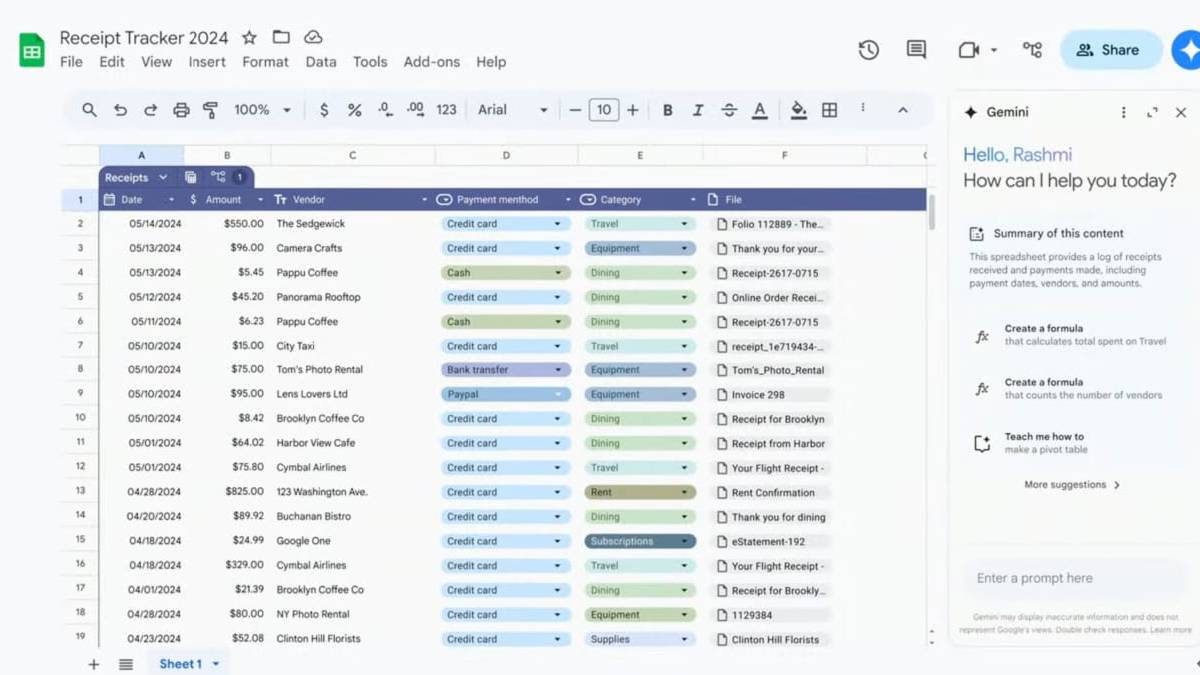Click the font size 10 field
The image size is (1200, 675).
[603, 110]
